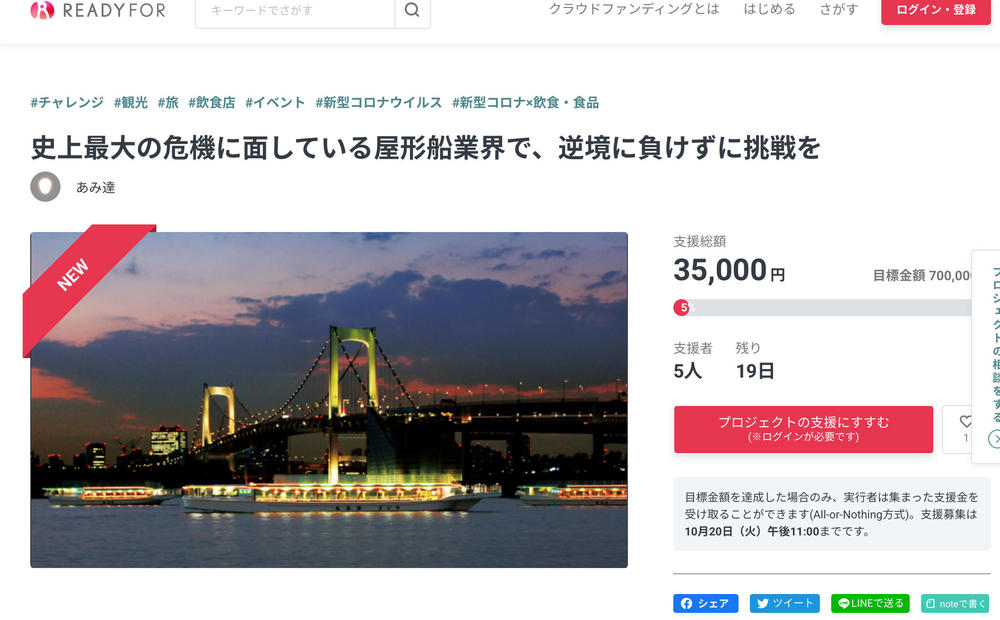Close the side consultation panel
1000x620 pixels.
994,439
